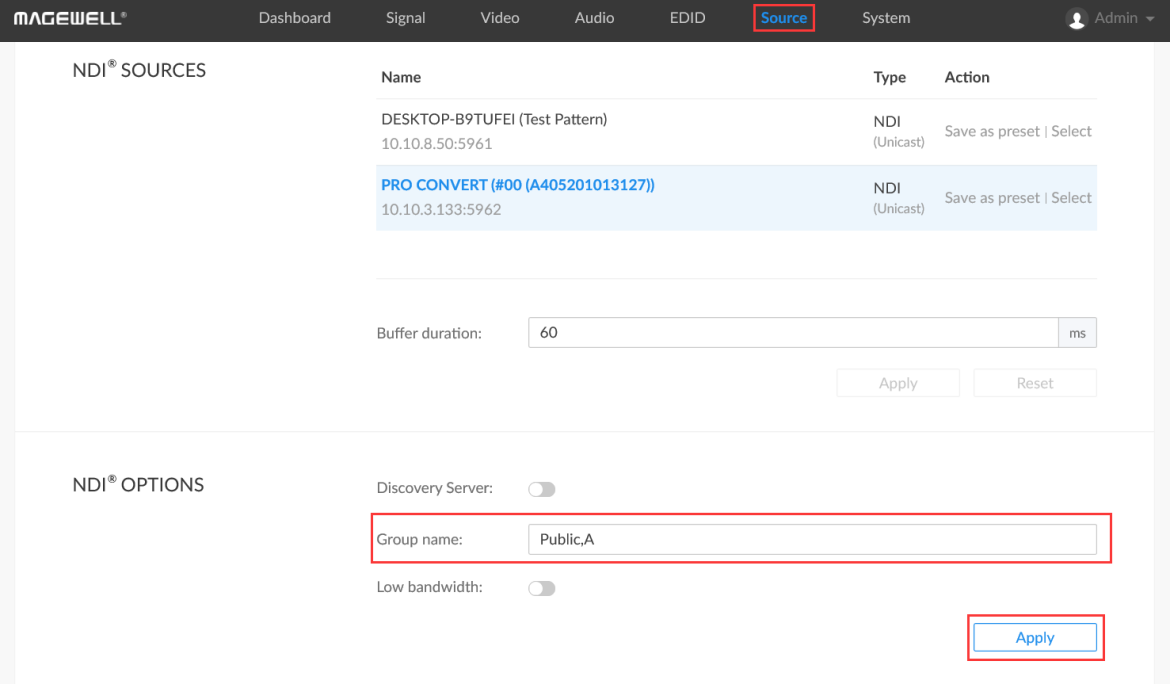Open the Admin account dropdown arrow
Viewport: 1170px width, 684px height.
click(1149, 19)
